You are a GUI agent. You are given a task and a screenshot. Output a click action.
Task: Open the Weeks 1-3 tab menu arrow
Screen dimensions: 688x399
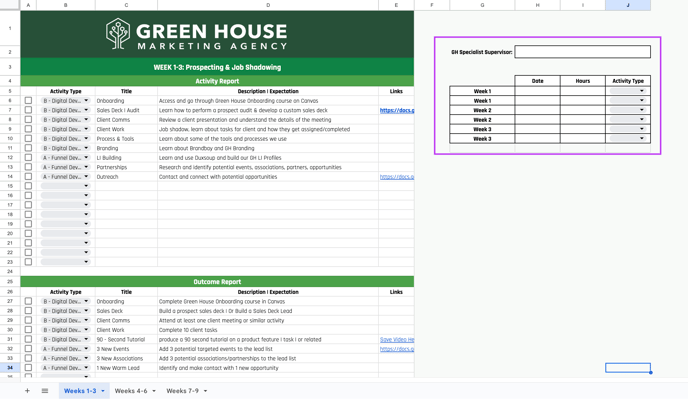(x=103, y=391)
